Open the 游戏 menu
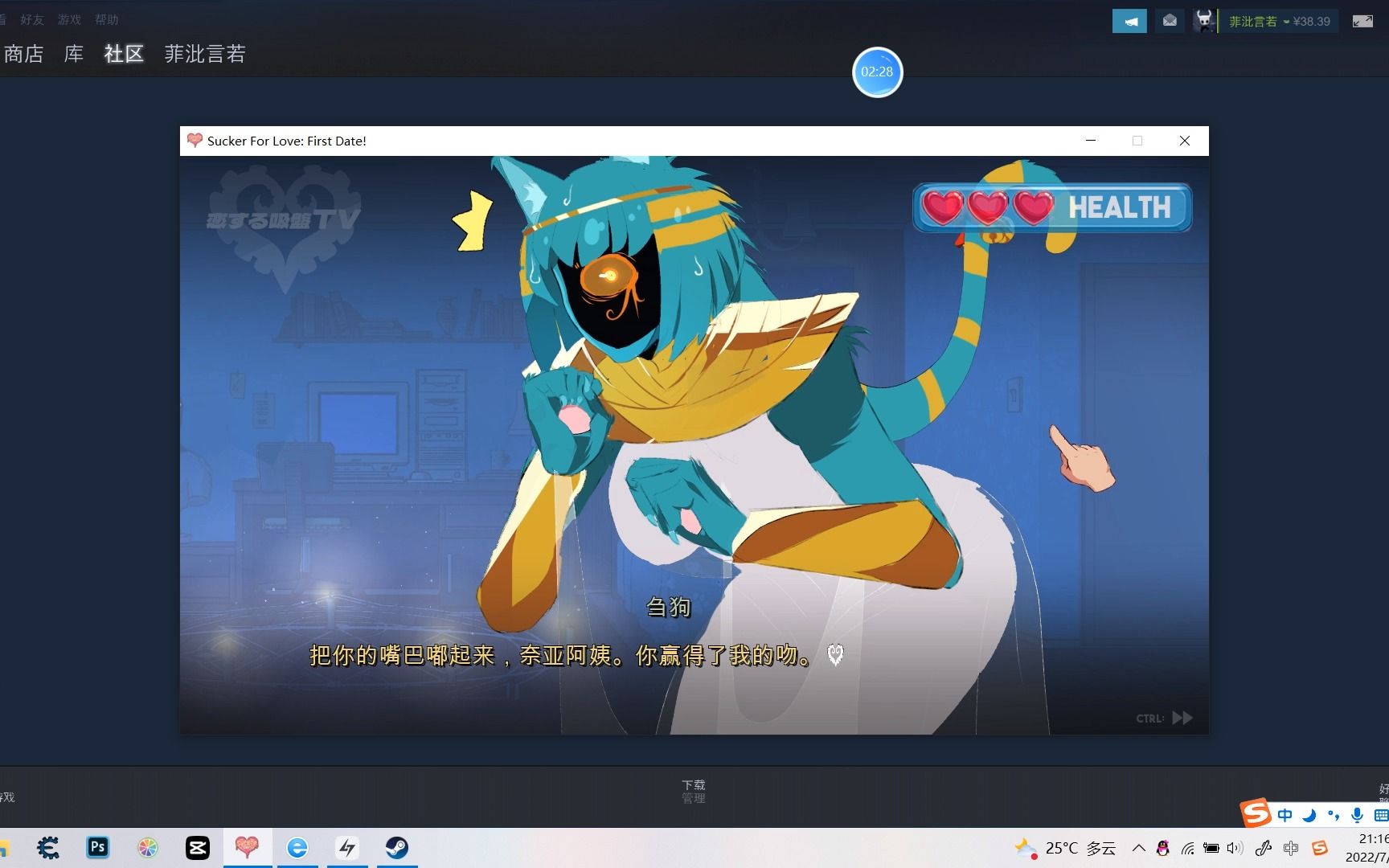The image size is (1389, 868). click(x=69, y=19)
